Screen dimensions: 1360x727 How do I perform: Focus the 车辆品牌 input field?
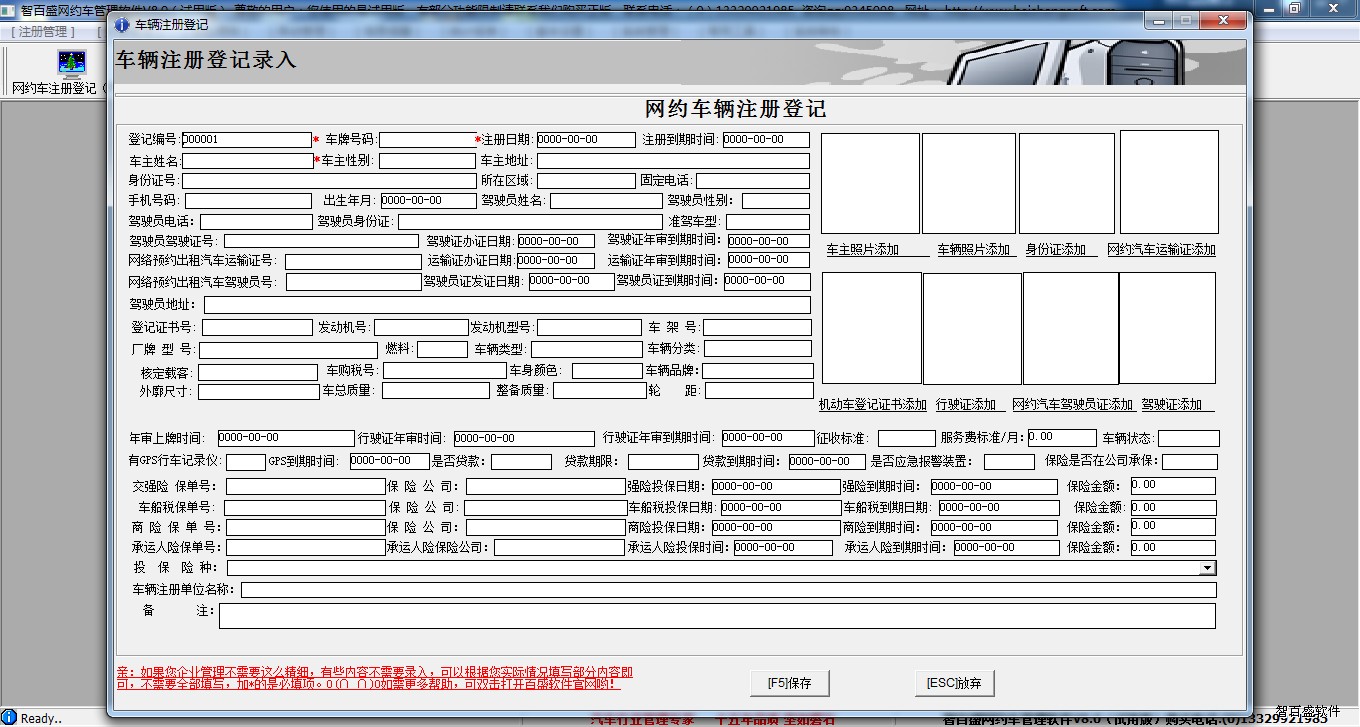[x=757, y=371]
